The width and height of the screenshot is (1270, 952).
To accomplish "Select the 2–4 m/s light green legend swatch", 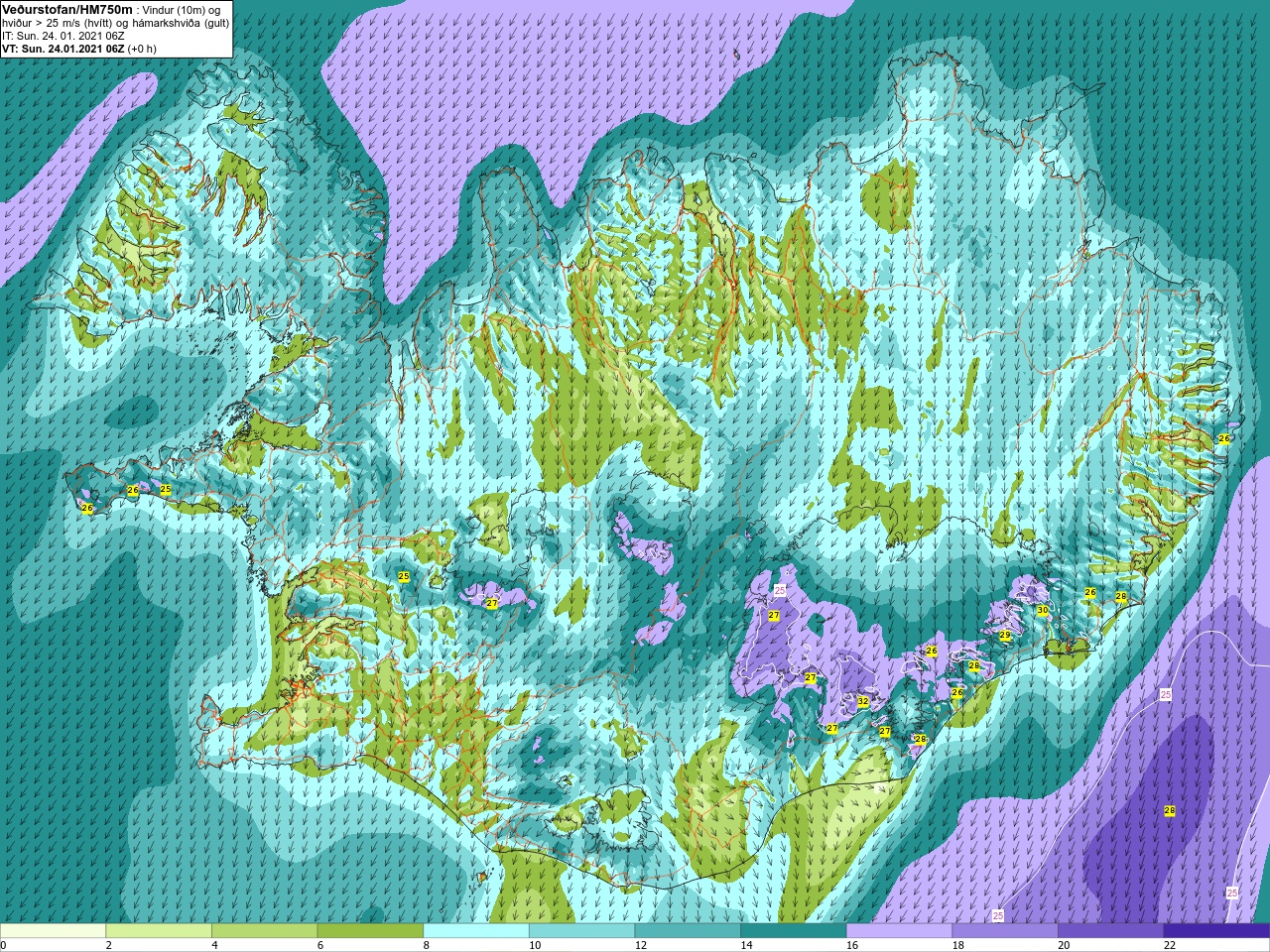I will 159,931.
